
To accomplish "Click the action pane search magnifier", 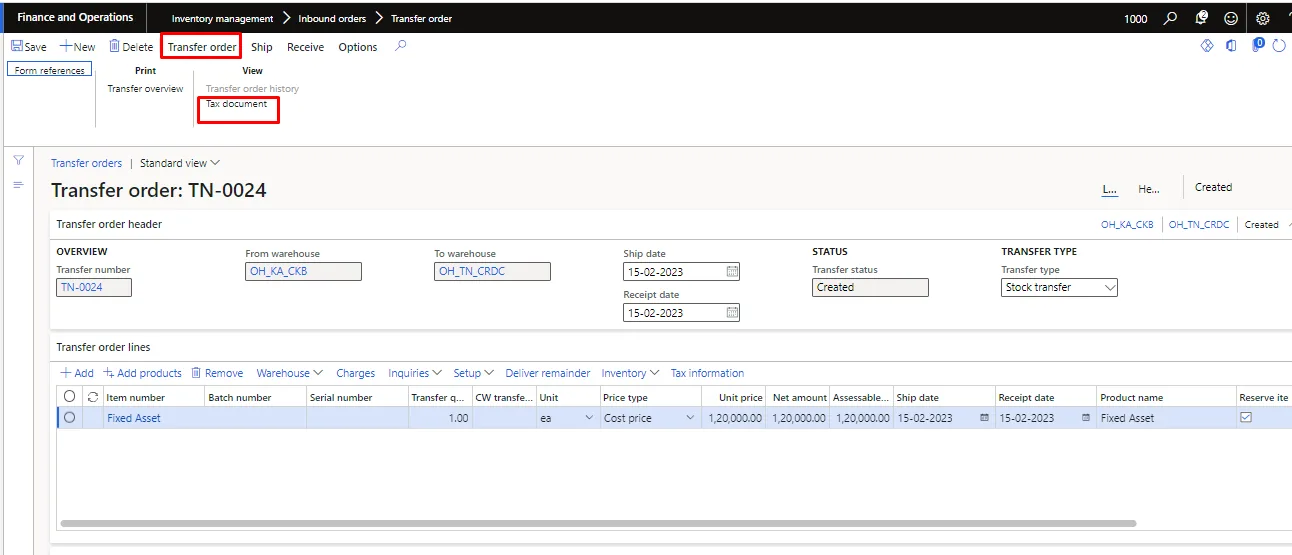I will [400, 46].
